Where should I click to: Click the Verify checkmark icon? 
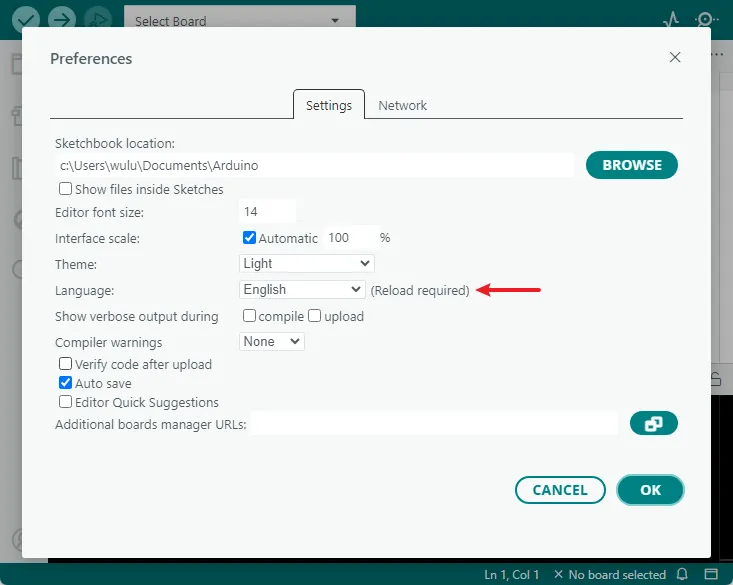tap(26, 20)
